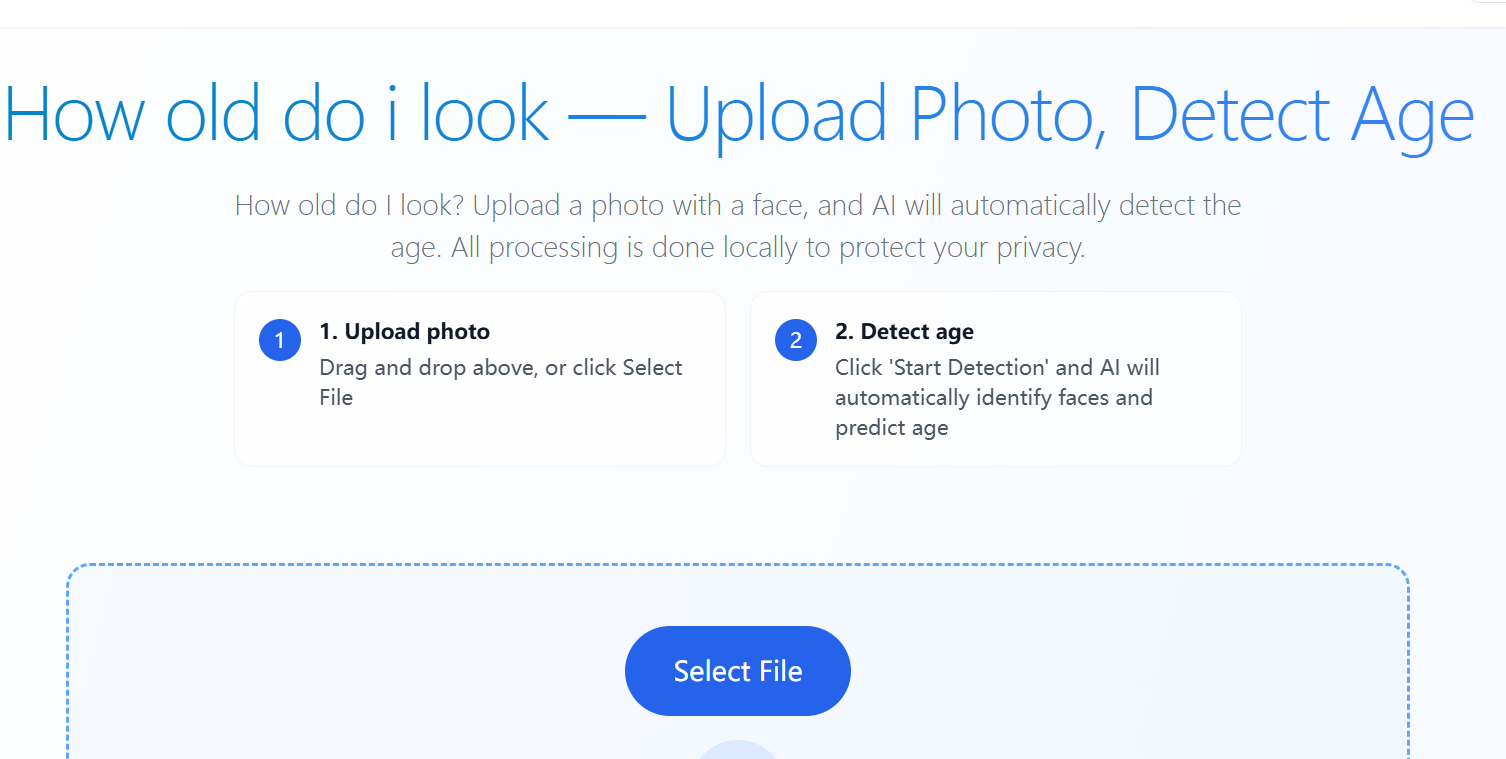
Task: Click the faded face icon below Select File
Action: click(737, 750)
